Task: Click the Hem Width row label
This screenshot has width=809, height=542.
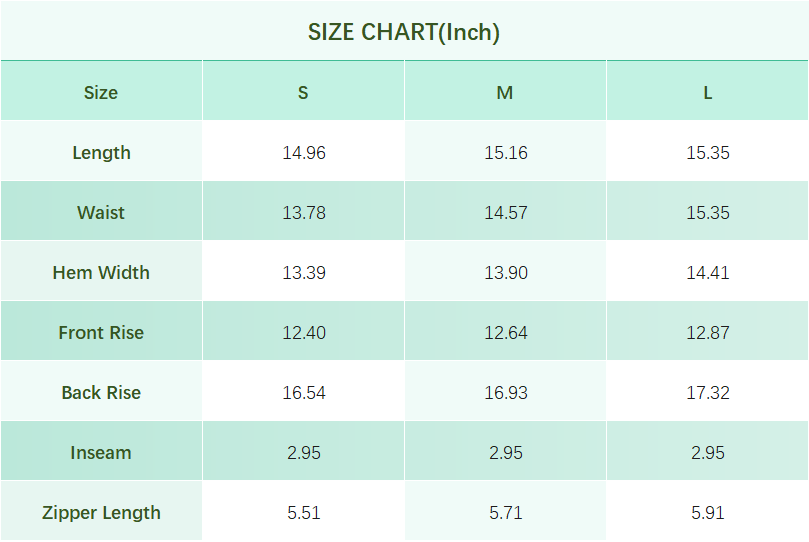Action: (x=101, y=273)
